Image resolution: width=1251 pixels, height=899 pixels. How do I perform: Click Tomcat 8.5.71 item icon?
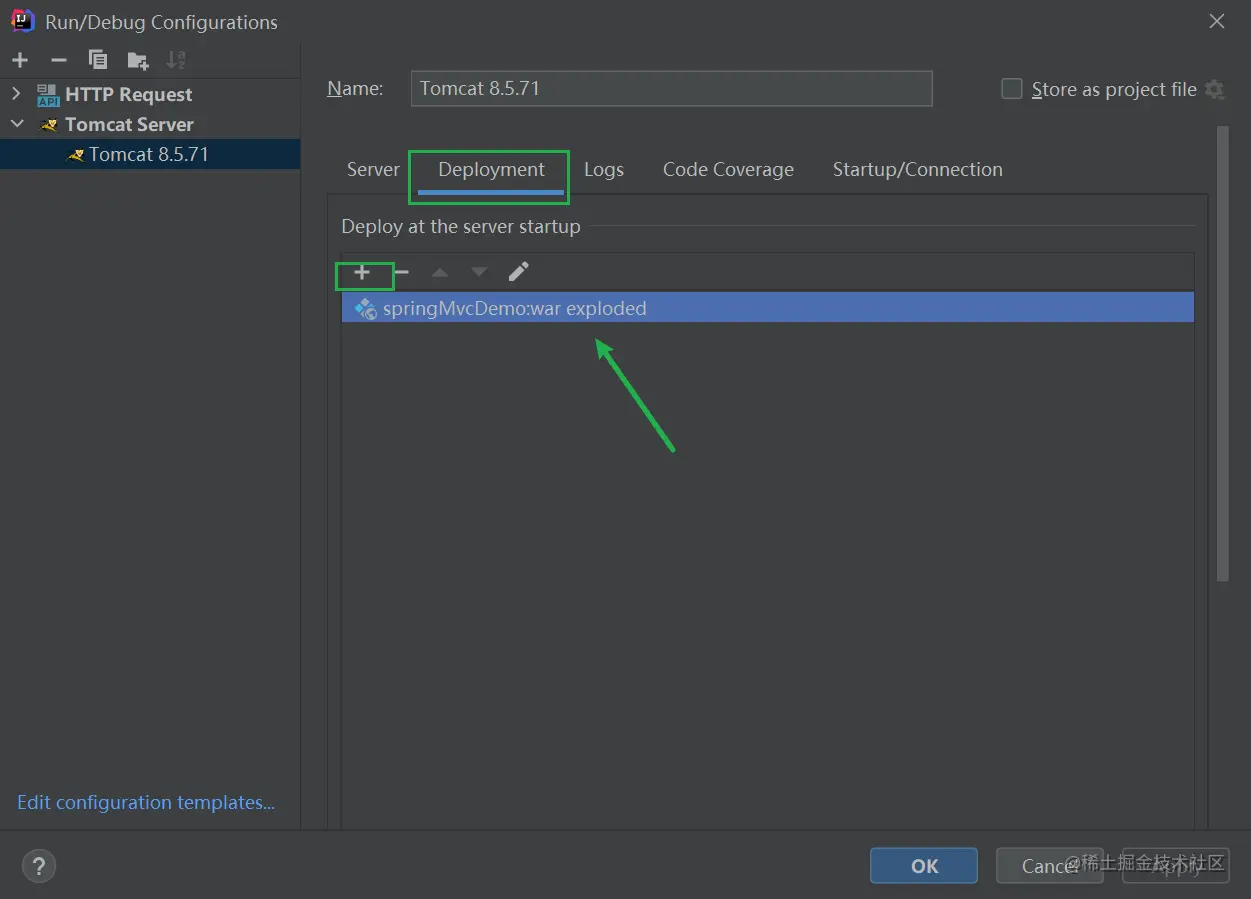(75, 155)
